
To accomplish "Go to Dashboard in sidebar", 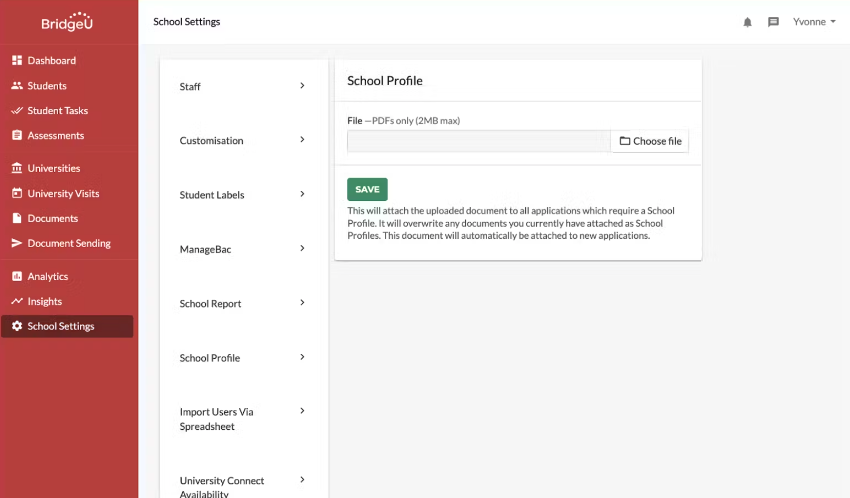I will (x=51, y=60).
